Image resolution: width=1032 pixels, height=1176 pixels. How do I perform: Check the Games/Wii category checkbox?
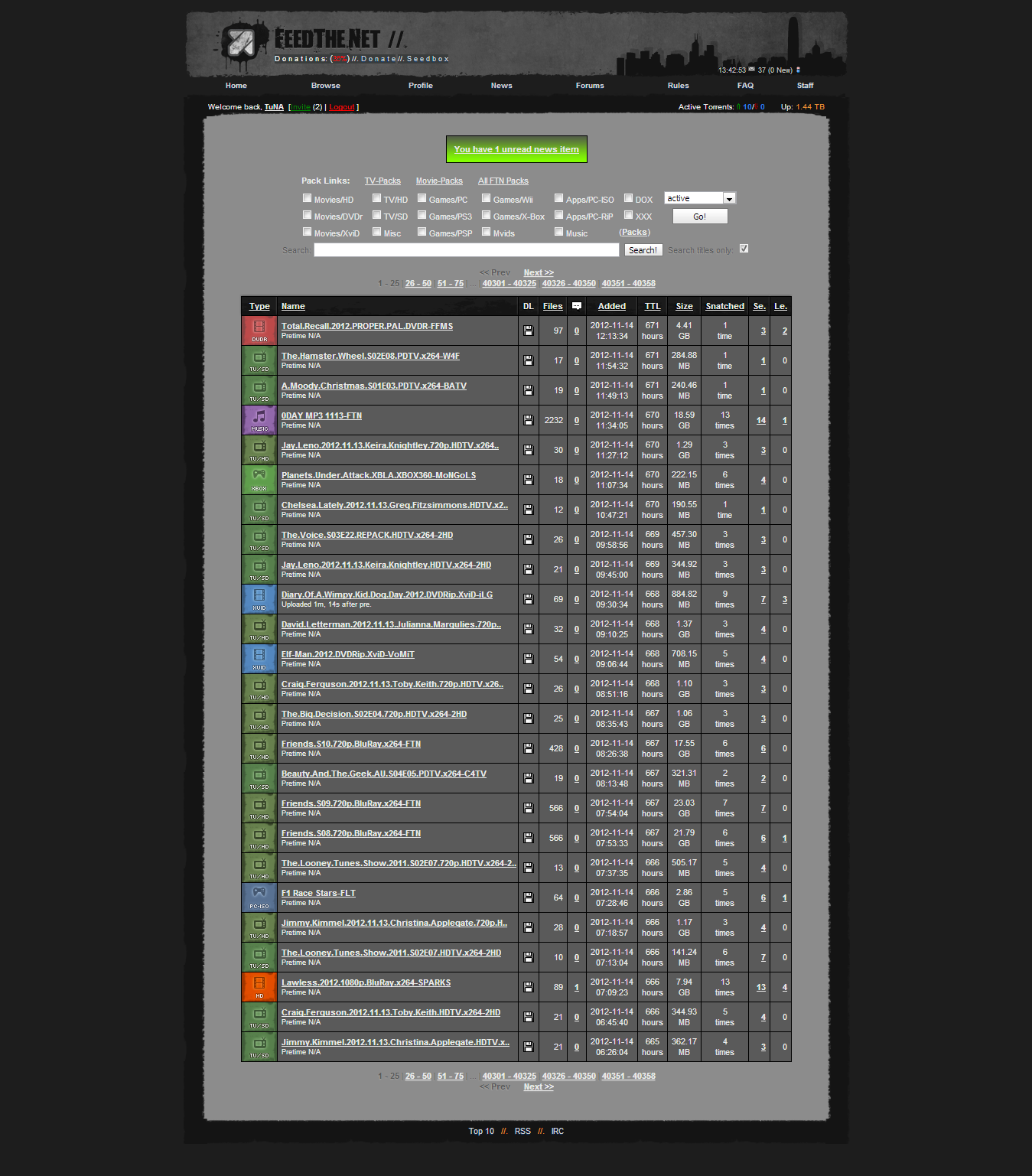[x=486, y=198]
